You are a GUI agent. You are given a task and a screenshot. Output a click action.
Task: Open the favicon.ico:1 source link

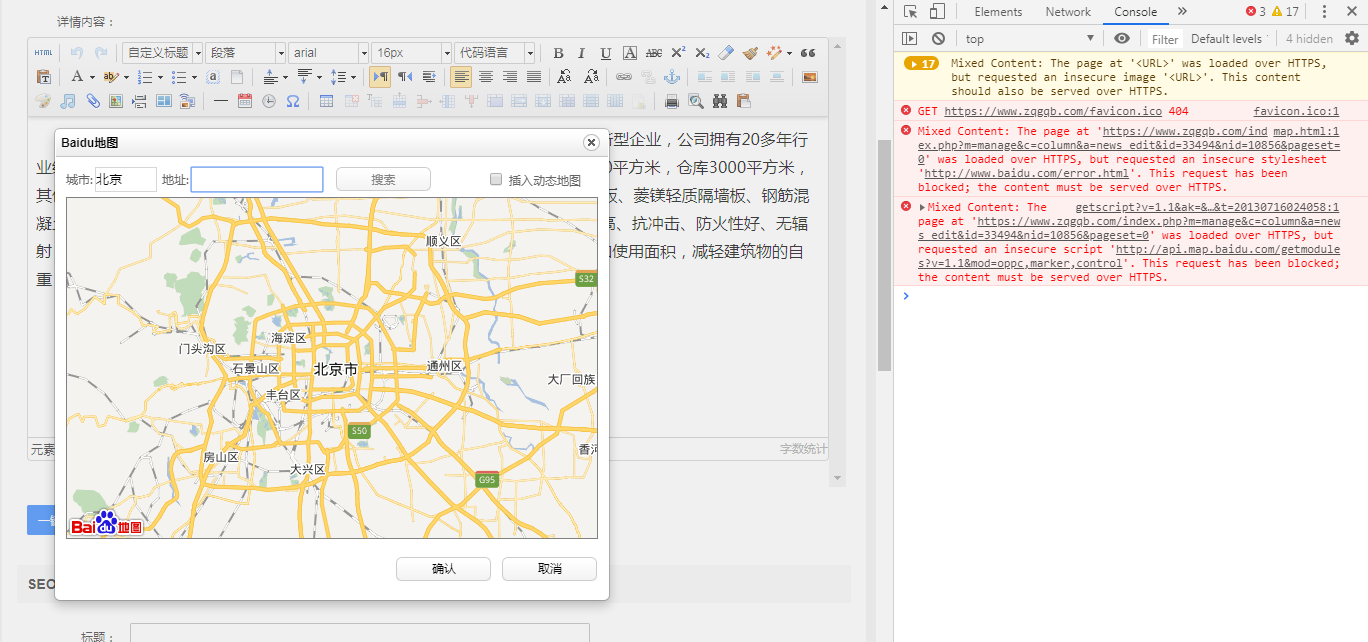tap(1296, 111)
